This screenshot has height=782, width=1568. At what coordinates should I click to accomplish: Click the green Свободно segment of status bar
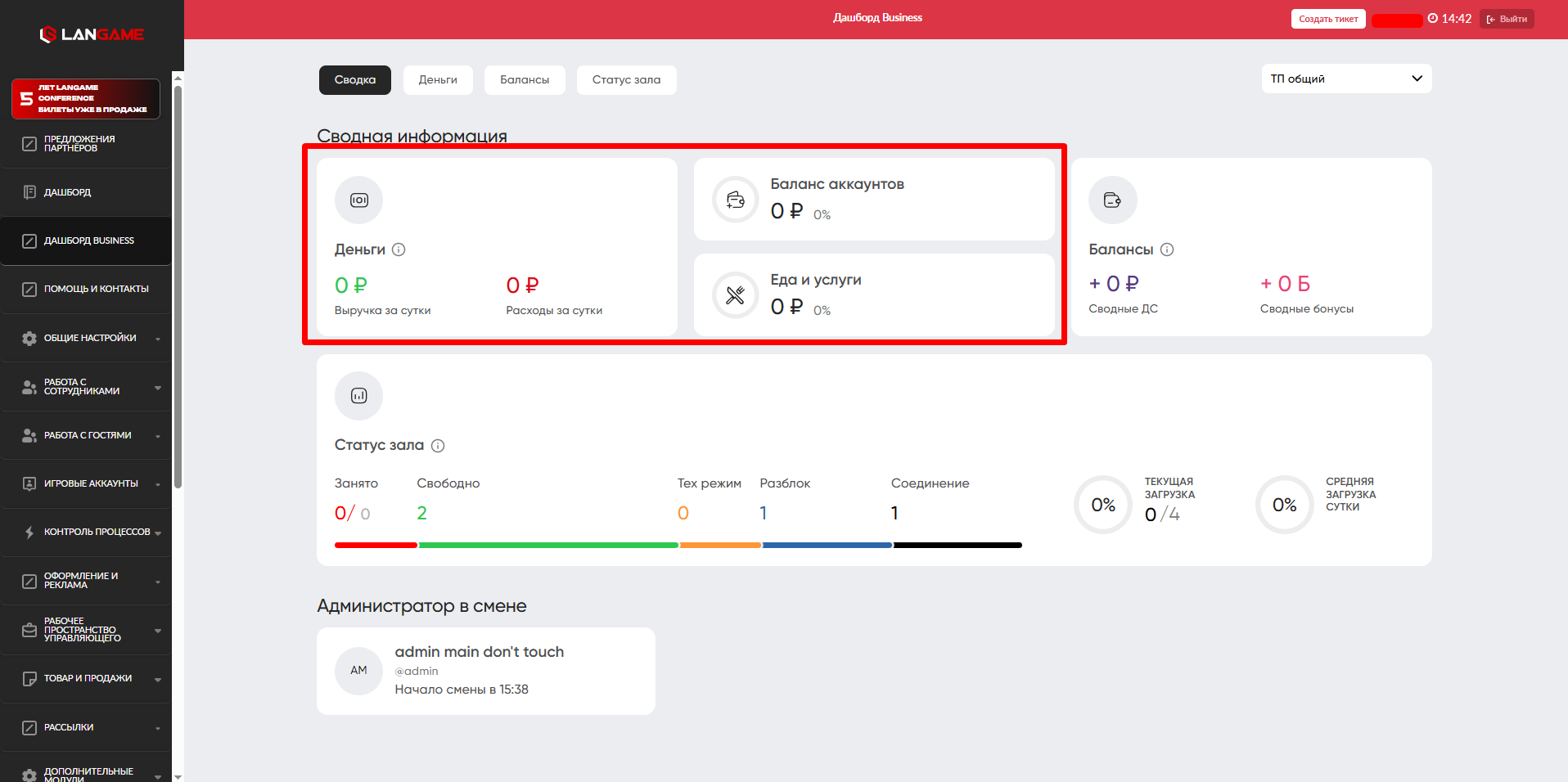[x=548, y=545]
